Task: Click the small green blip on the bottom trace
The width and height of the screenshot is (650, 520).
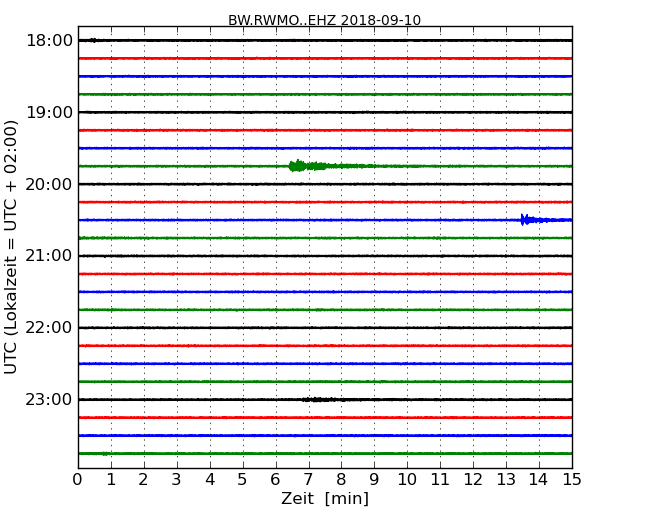Action: pyautogui.click(x=105, y=454)
